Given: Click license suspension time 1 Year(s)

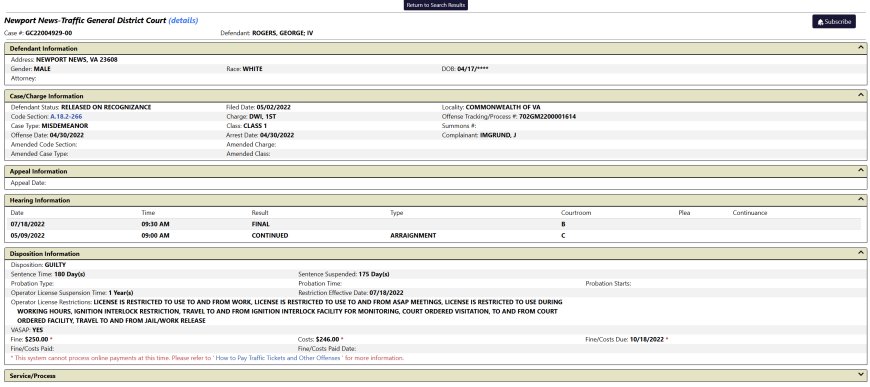Looking at the screenshot, I should (x=121, y=293).
